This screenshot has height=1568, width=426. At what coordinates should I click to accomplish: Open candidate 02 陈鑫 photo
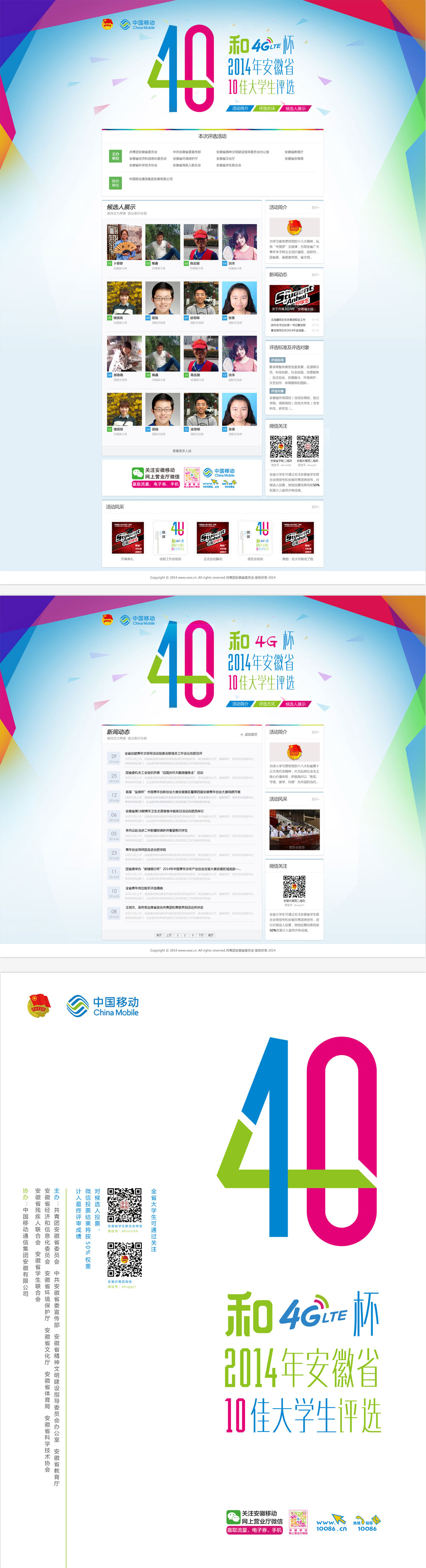click(x=163, y=242)
